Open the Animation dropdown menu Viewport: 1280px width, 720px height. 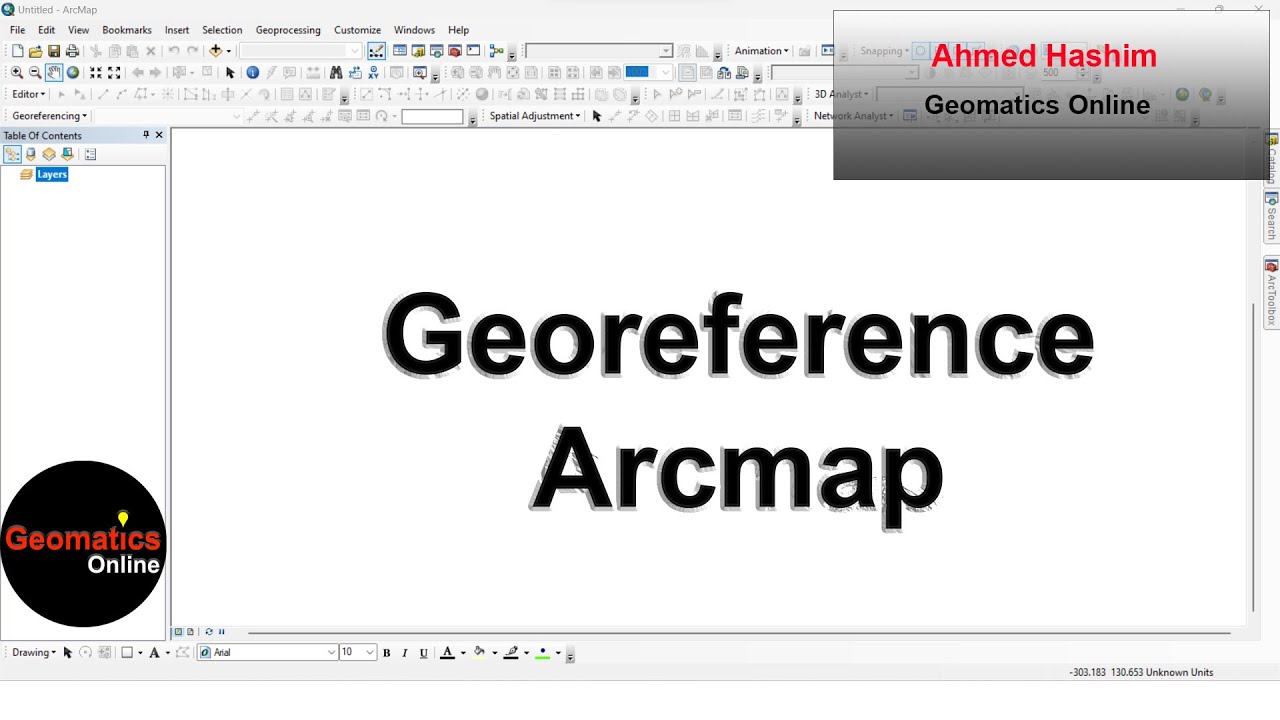761,51
